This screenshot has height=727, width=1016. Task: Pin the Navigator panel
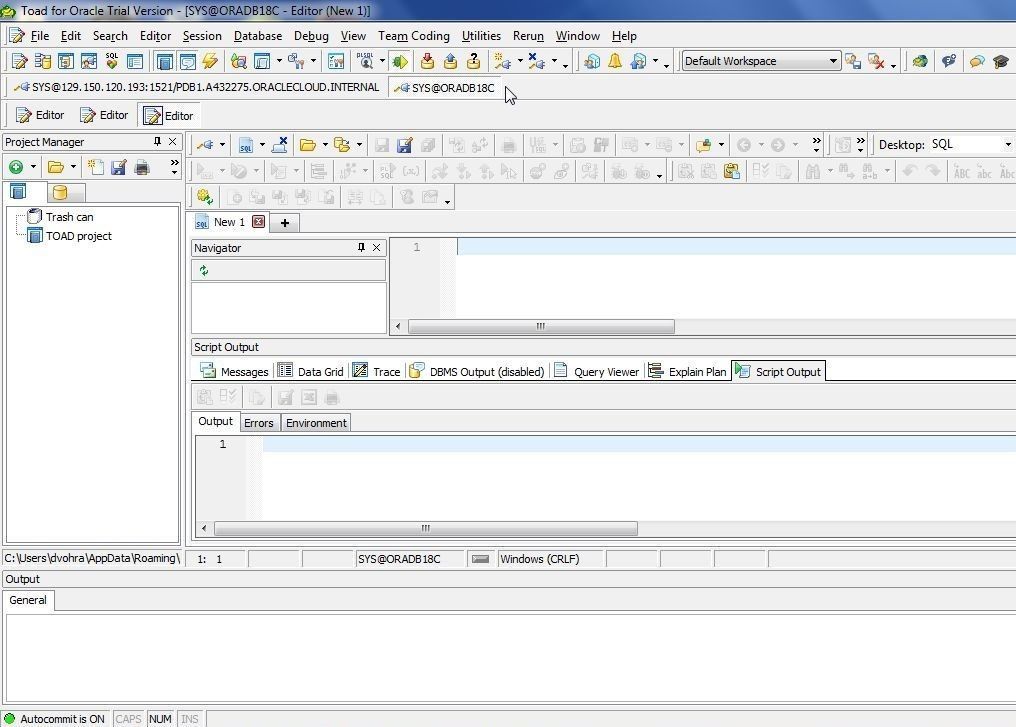click(x=361, y=248)
